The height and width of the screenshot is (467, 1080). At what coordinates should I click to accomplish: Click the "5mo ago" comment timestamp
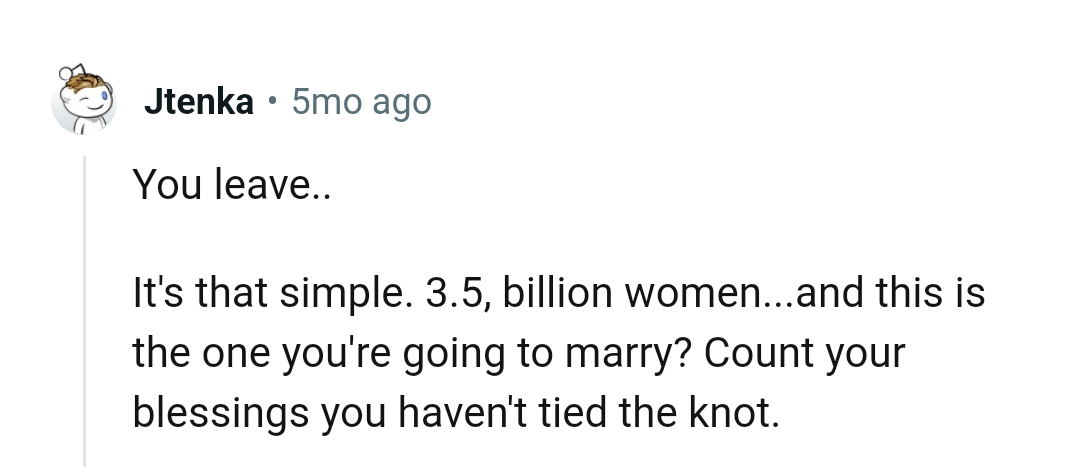(x=361, y=102)
